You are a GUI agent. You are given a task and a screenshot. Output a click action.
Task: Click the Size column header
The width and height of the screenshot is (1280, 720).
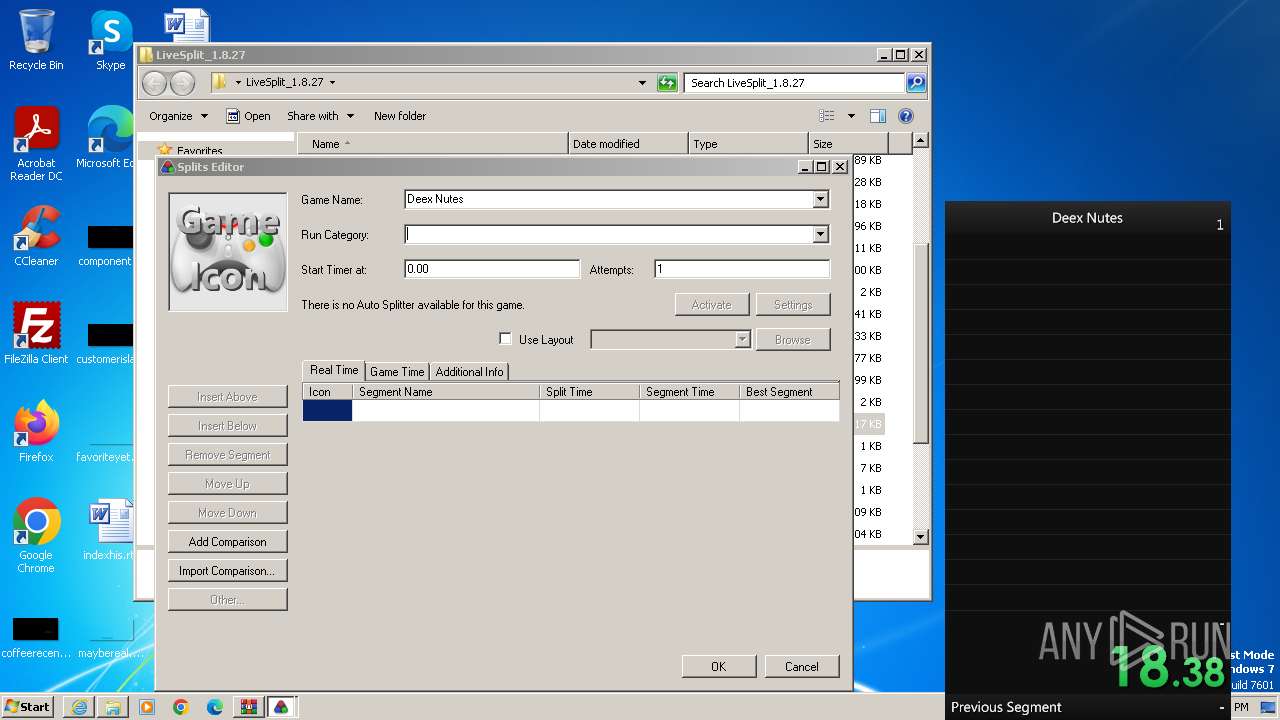[848, 144]
